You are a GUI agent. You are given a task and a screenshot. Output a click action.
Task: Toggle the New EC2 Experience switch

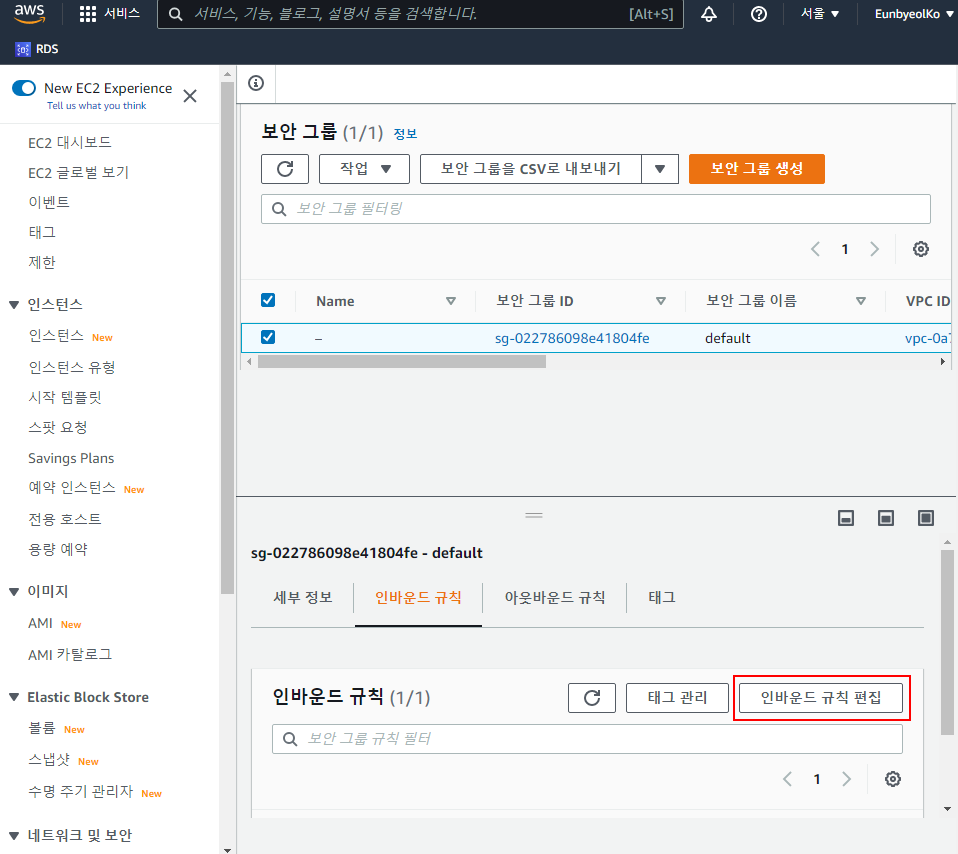tap(24, 88)
